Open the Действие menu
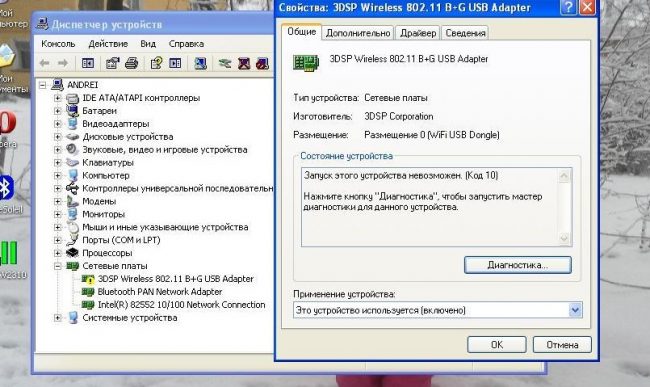Image resolution: width=650 pixels, height=387 pixels. (x=108, y=44)
